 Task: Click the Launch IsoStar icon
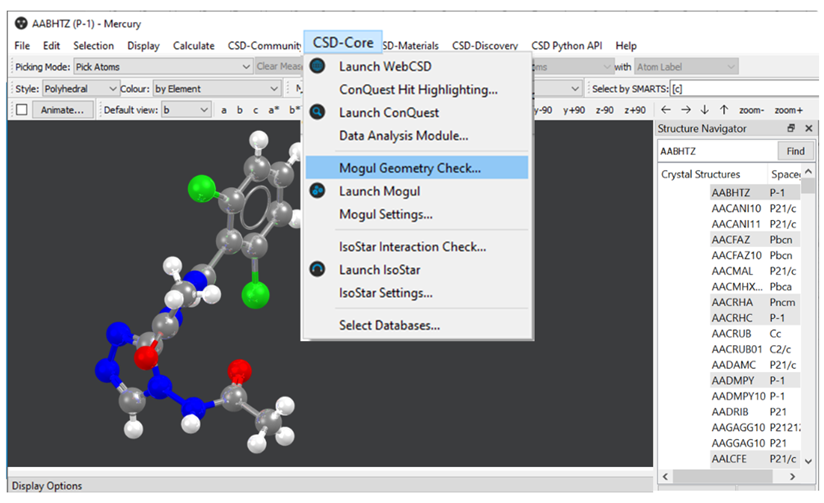pos(317,269)
